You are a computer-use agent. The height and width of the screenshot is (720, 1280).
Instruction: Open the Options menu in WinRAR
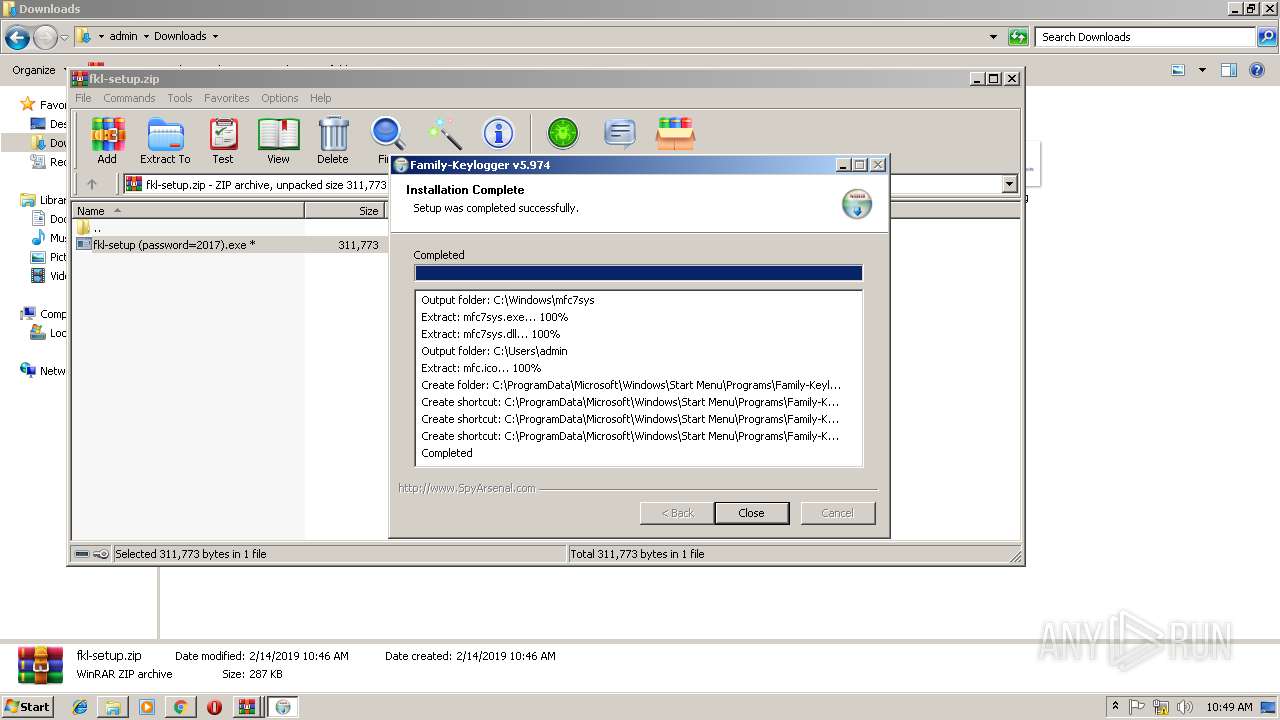[x=280, y=98]
